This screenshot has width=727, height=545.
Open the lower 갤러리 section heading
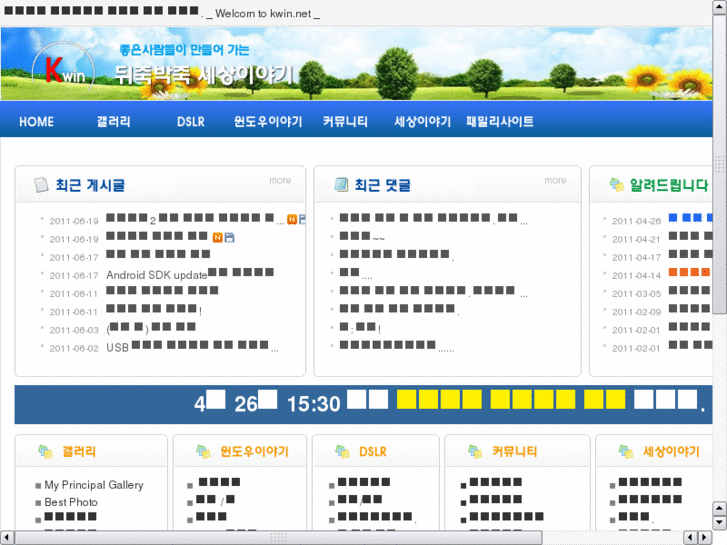click(79, 451)
